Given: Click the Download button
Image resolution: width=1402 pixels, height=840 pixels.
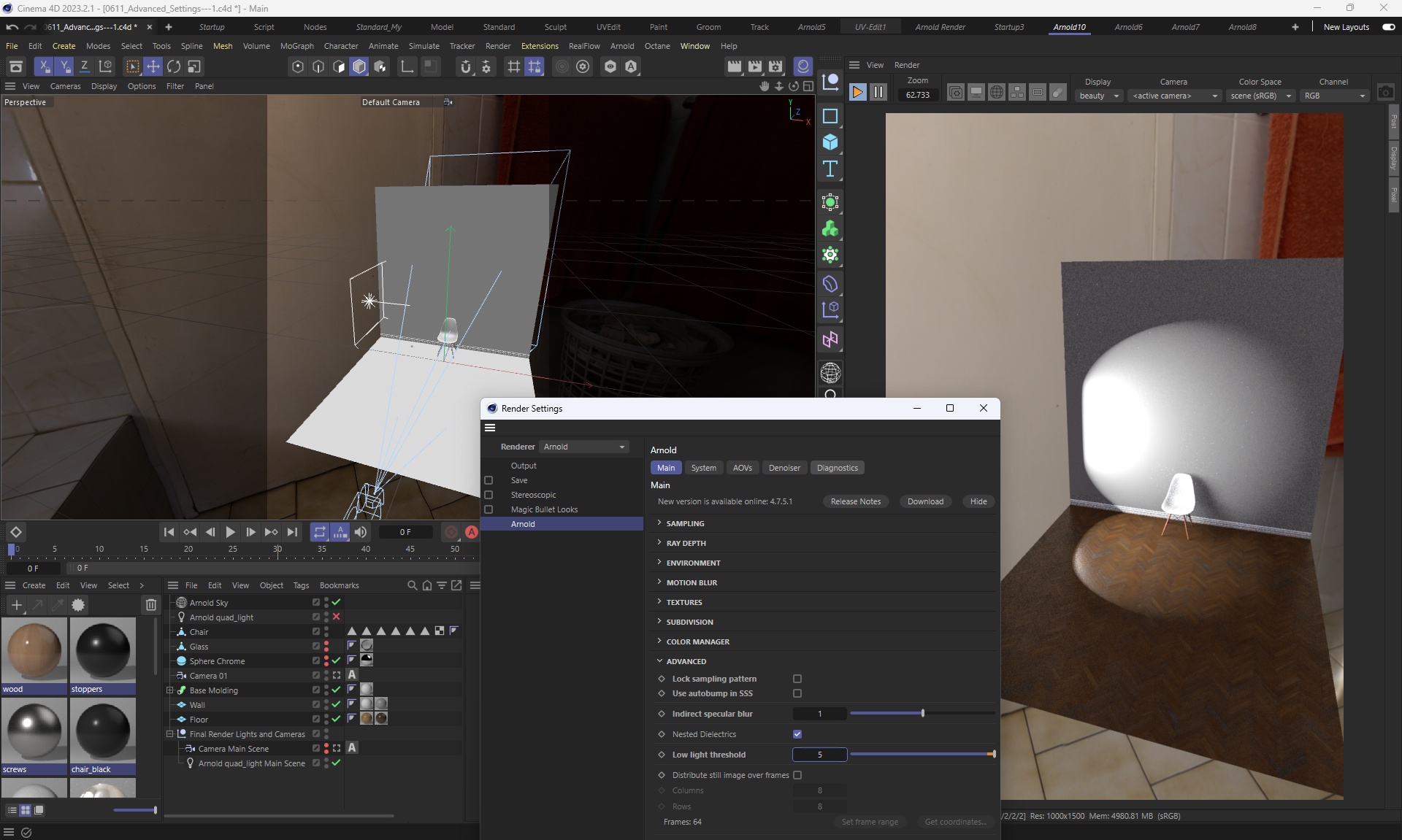Looking at the screenshot, I should point(925,501).
